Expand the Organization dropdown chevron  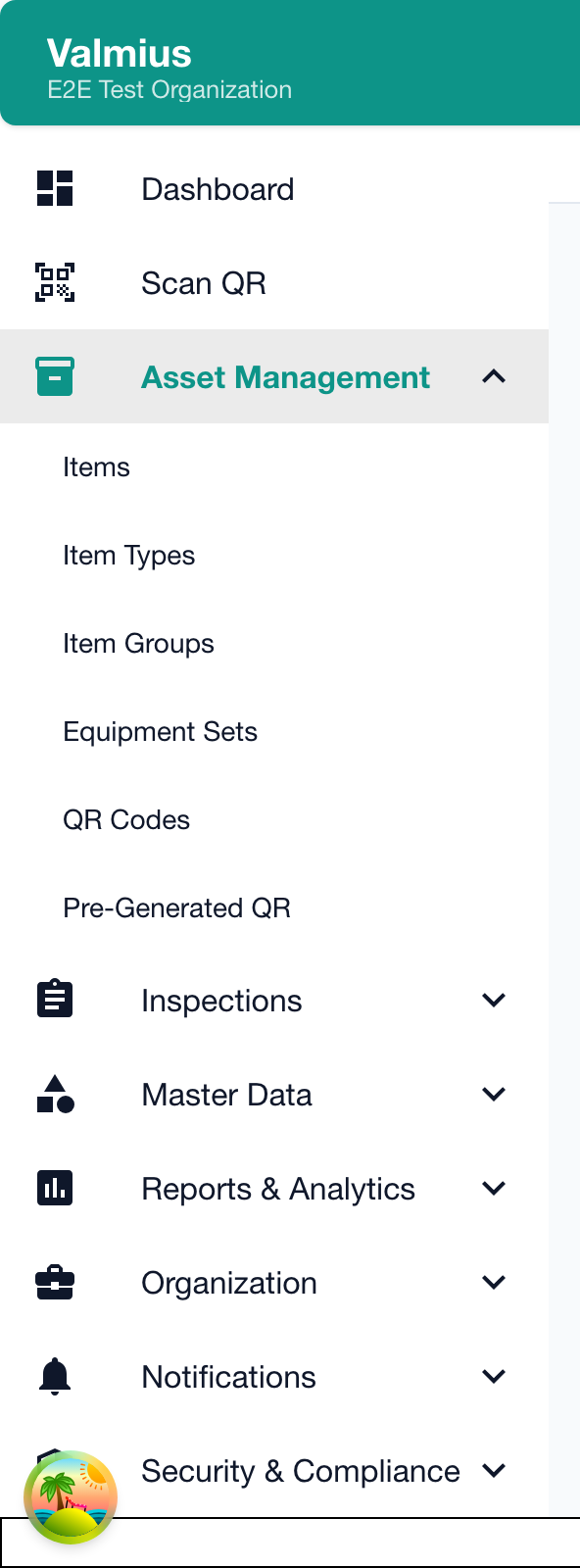[494, 1281]
